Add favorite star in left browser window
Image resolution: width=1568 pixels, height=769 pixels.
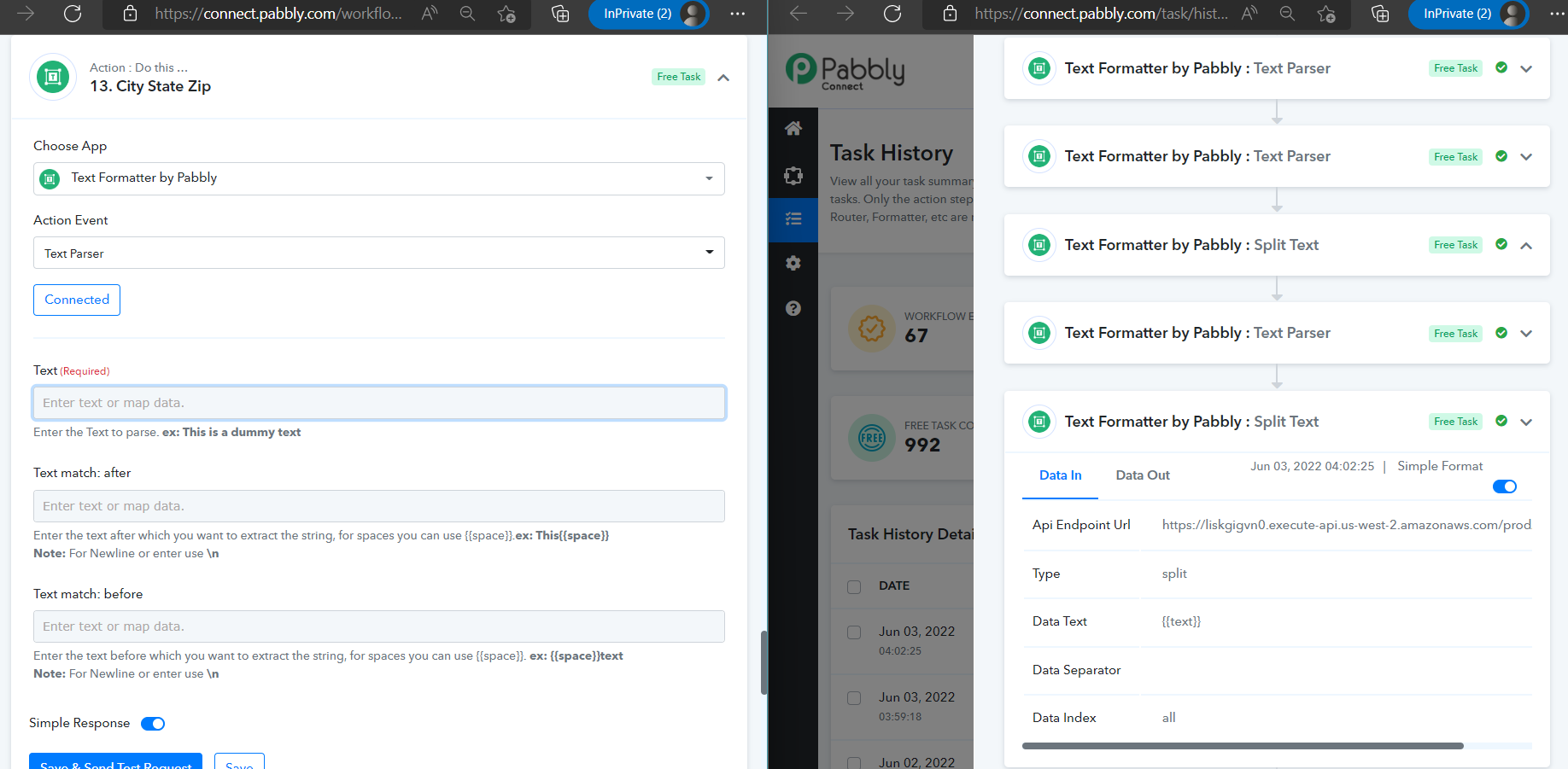(x=506, y=14)
